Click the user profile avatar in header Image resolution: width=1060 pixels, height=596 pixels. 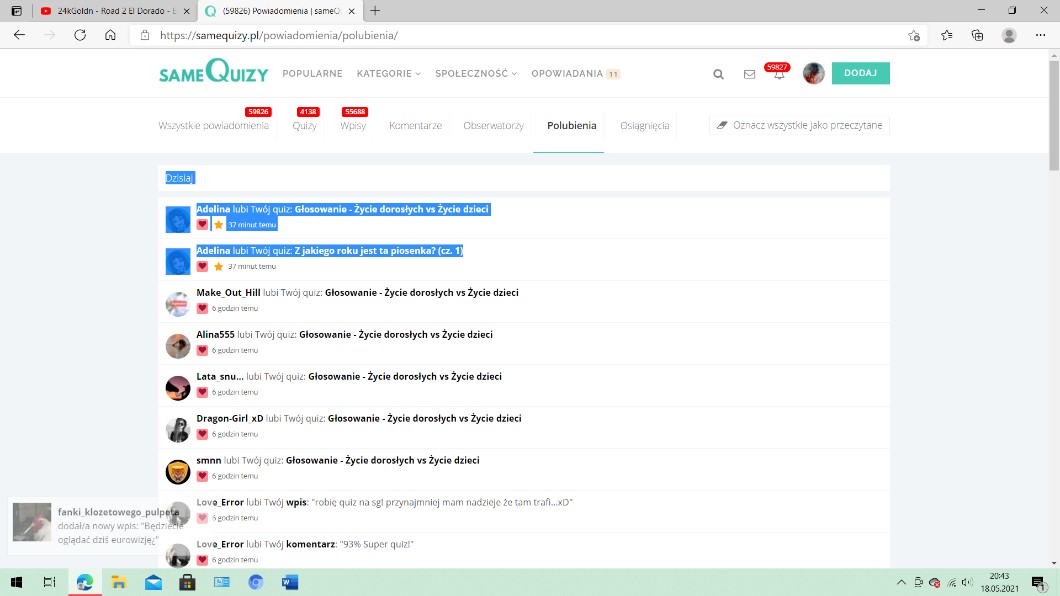[x=813, y=73]
